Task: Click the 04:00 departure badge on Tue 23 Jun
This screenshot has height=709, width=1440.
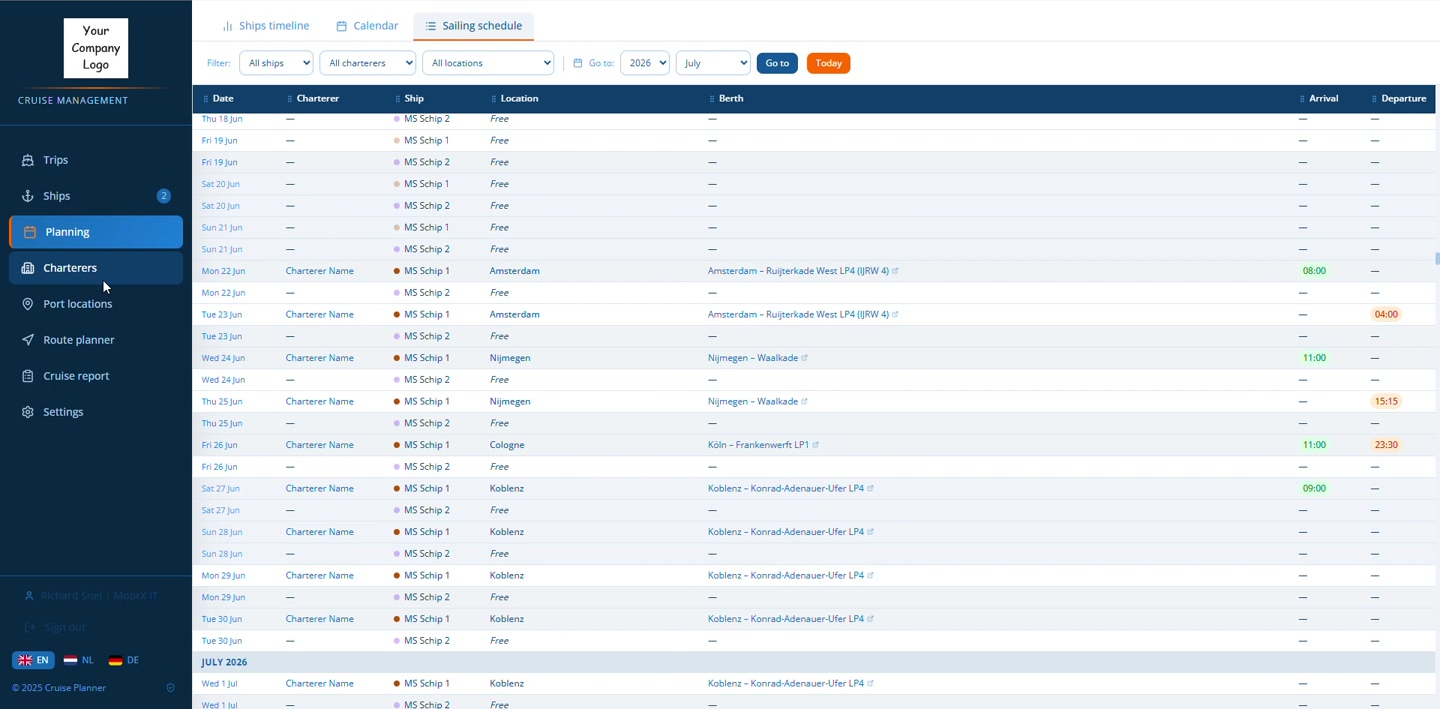Action: (1386, 315)
